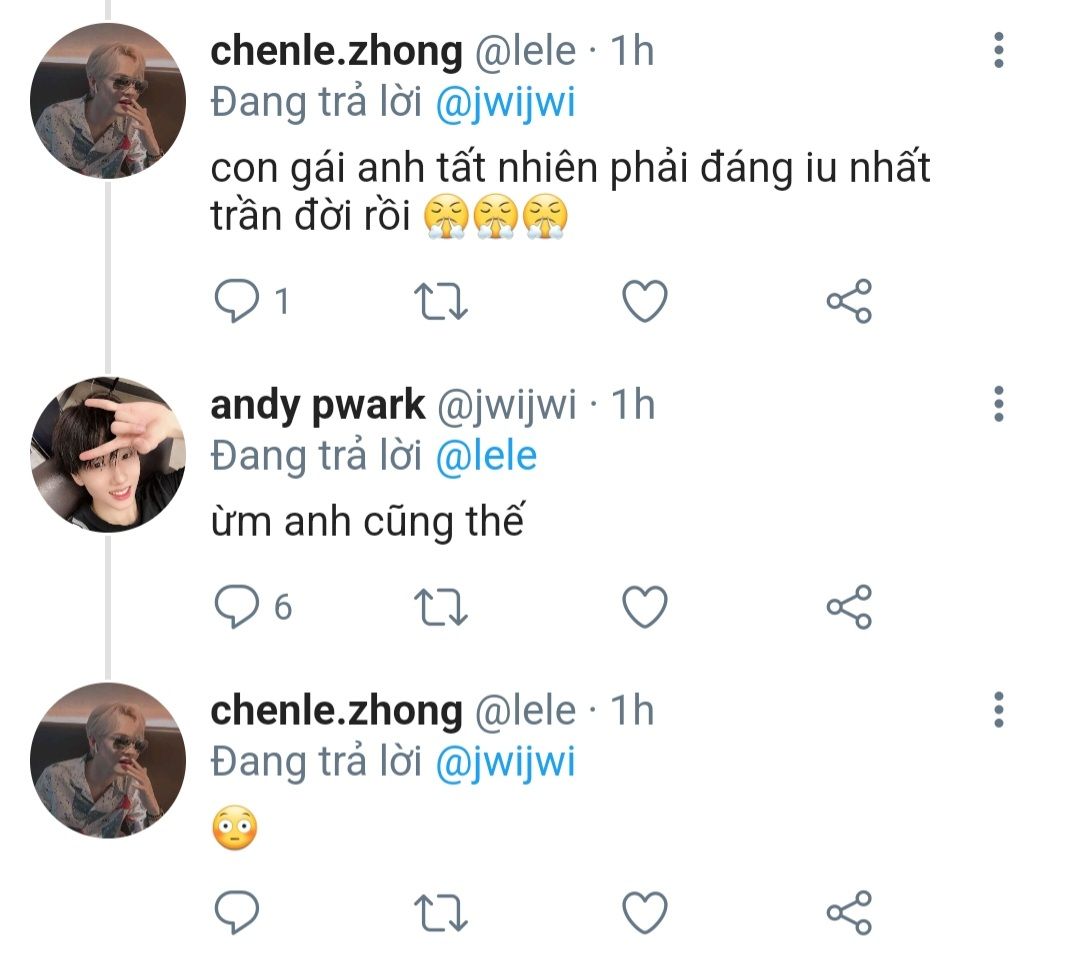Reply to the flushed emoji tweet

pos(237,912)
